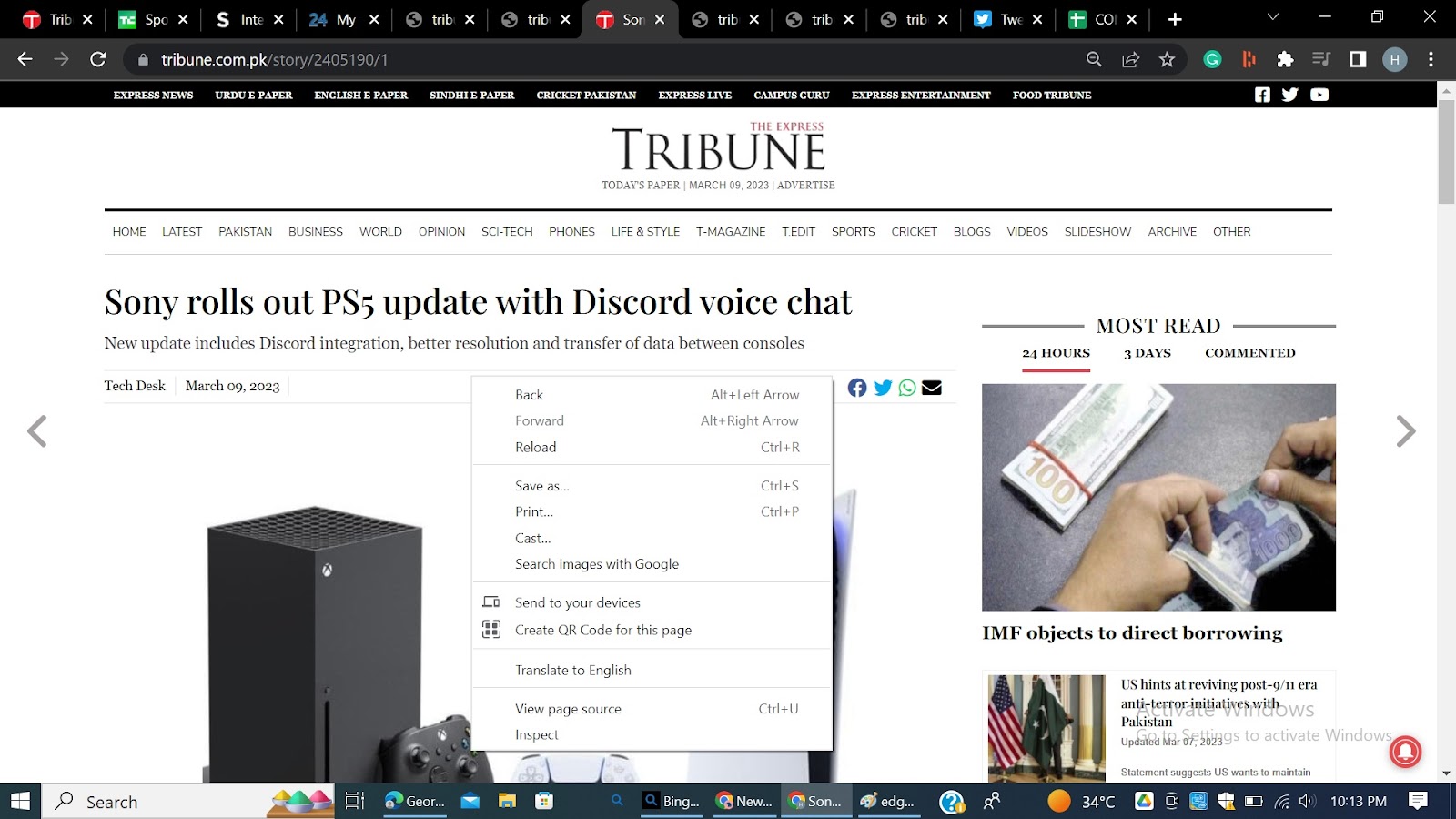This screenshot has height=819, width=1456.
Task: Choose Print... from the context menu
Action: click(x=652, y=511)
